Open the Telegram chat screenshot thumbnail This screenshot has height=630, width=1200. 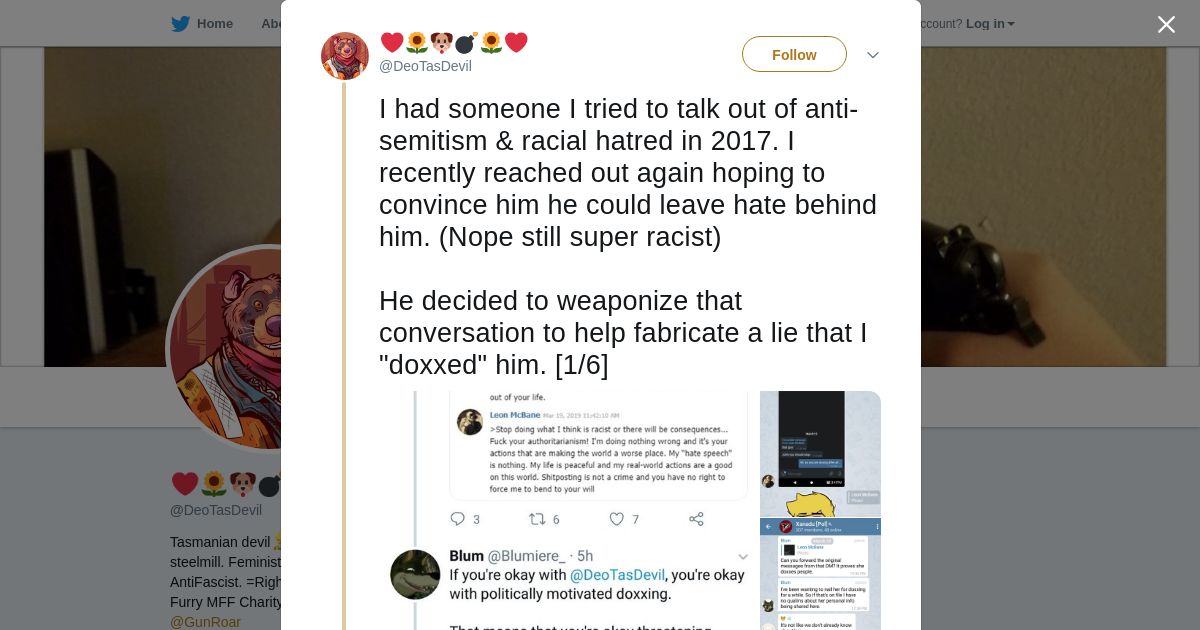point(820,574)
